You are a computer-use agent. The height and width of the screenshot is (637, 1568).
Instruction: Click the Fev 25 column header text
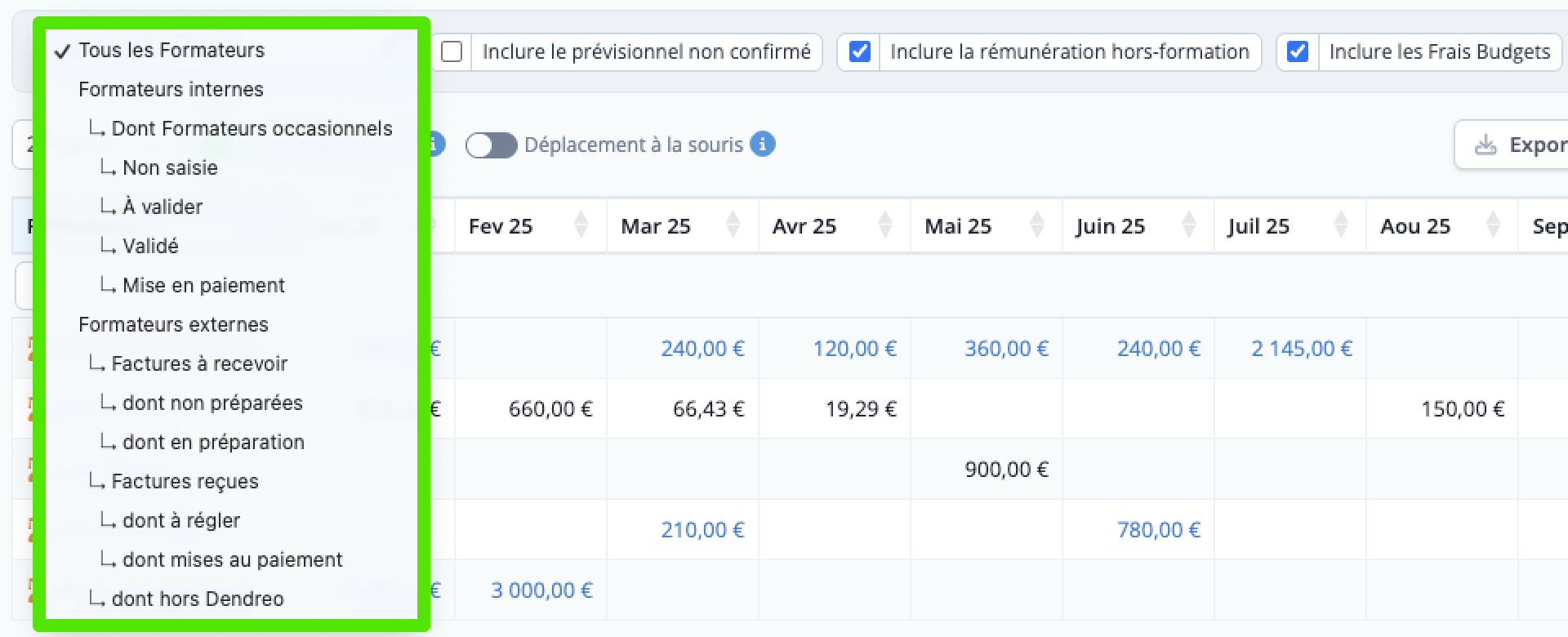[x=501, y=226]
